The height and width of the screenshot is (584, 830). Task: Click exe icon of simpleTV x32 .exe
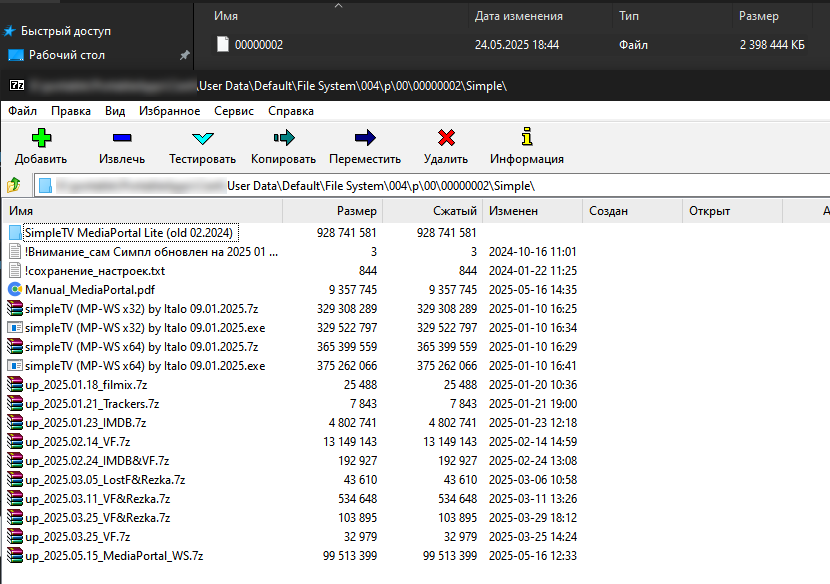point(15,328)
